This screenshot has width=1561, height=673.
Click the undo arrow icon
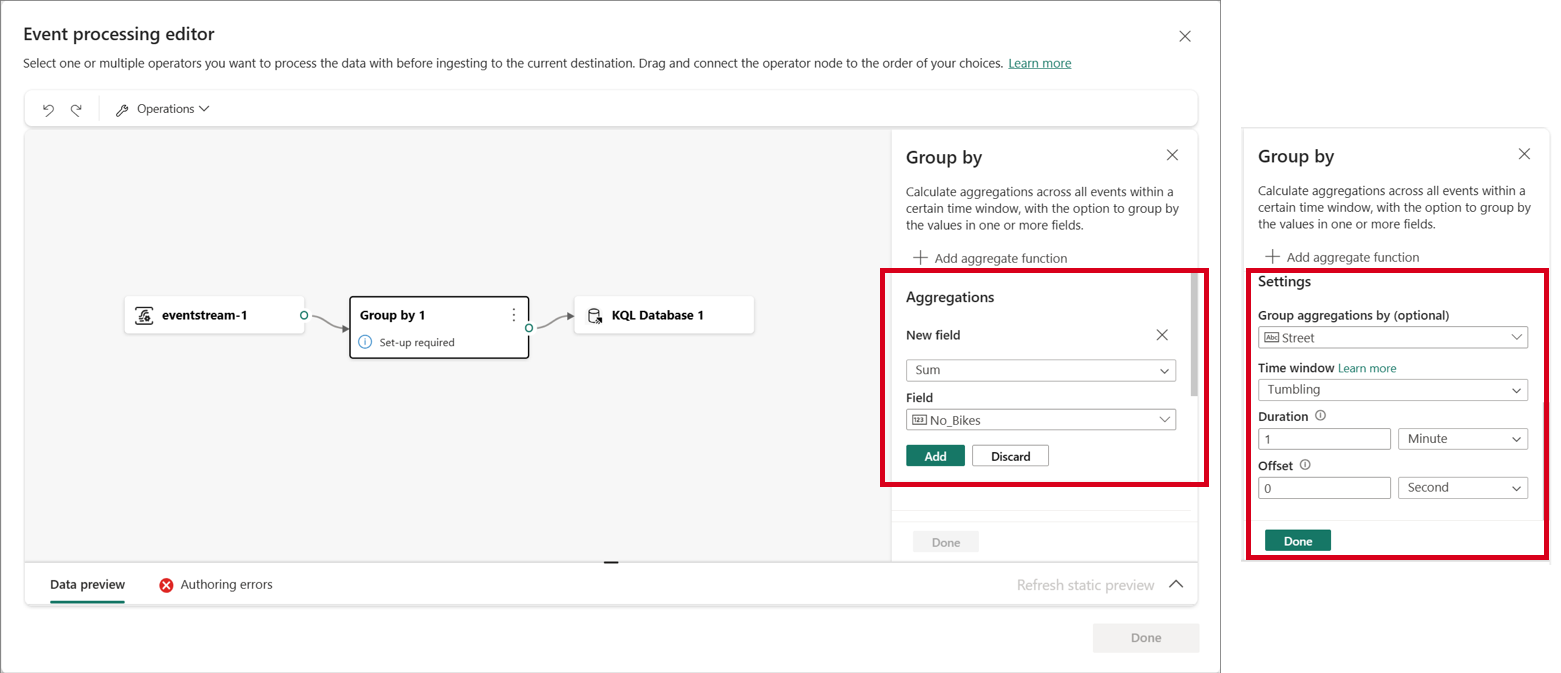pyautogui.click(x=48, y=110)
